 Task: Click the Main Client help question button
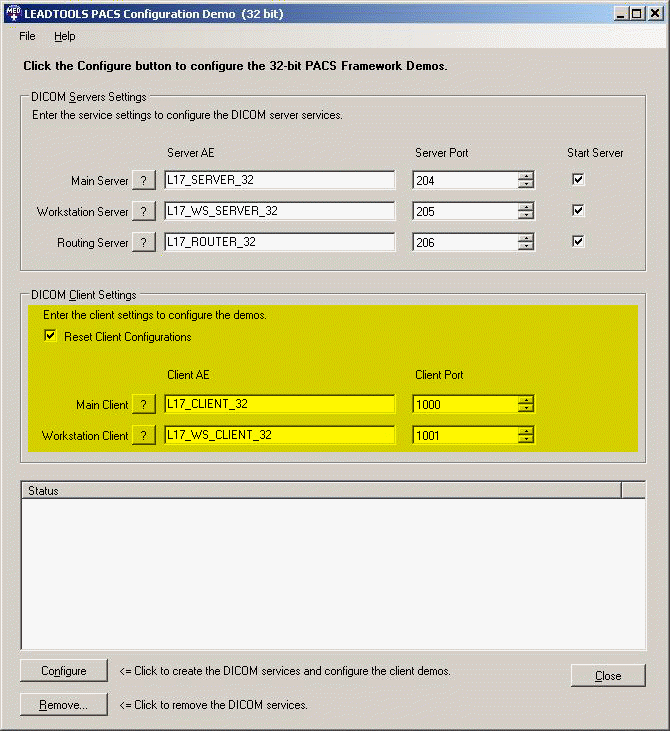click(x=144, y=405)
